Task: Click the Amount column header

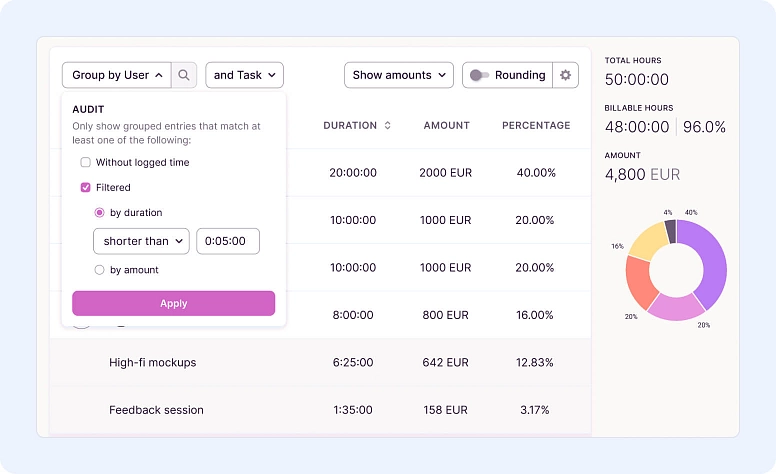Action: coord(446,126)
